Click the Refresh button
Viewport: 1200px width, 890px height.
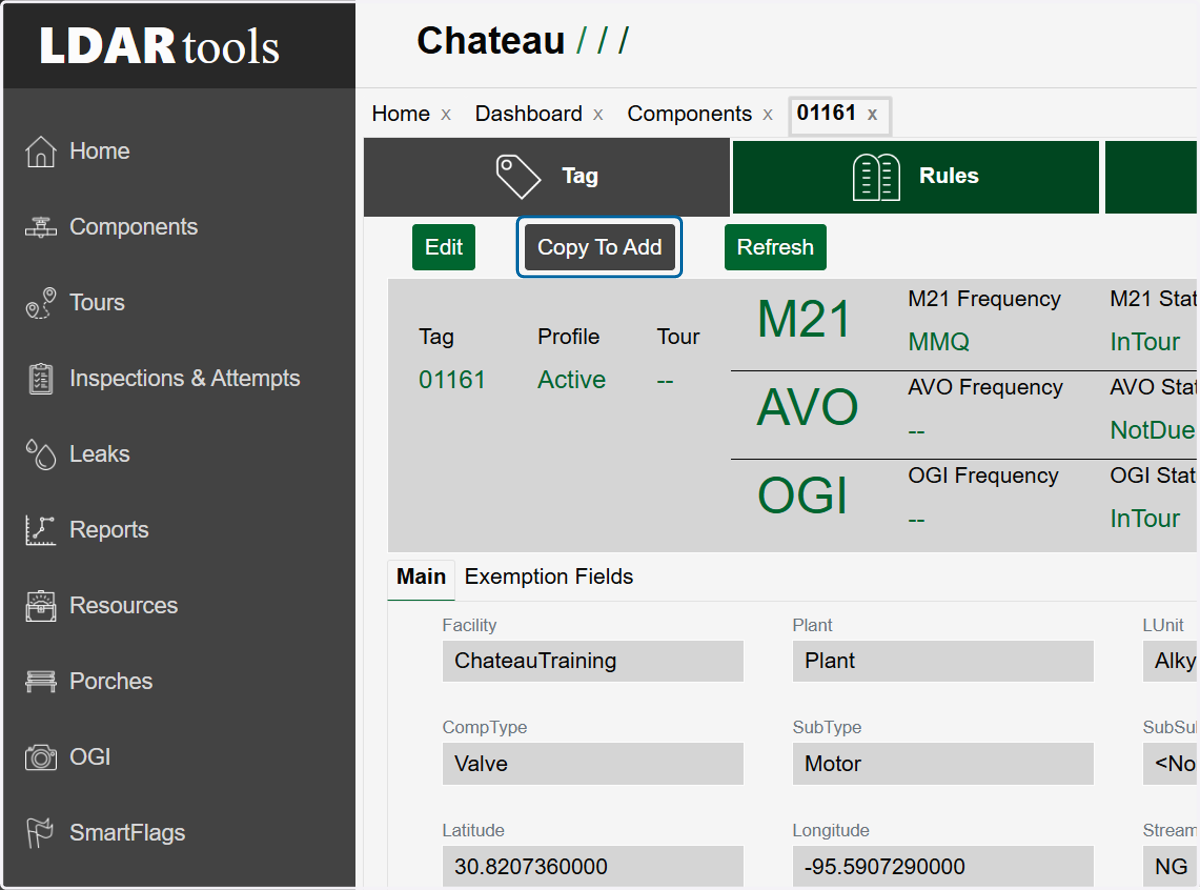[776, 247]
